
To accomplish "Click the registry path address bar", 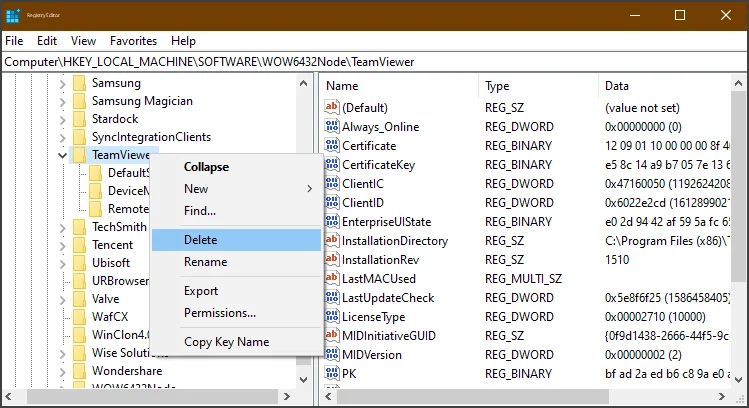I will [374, 62].
